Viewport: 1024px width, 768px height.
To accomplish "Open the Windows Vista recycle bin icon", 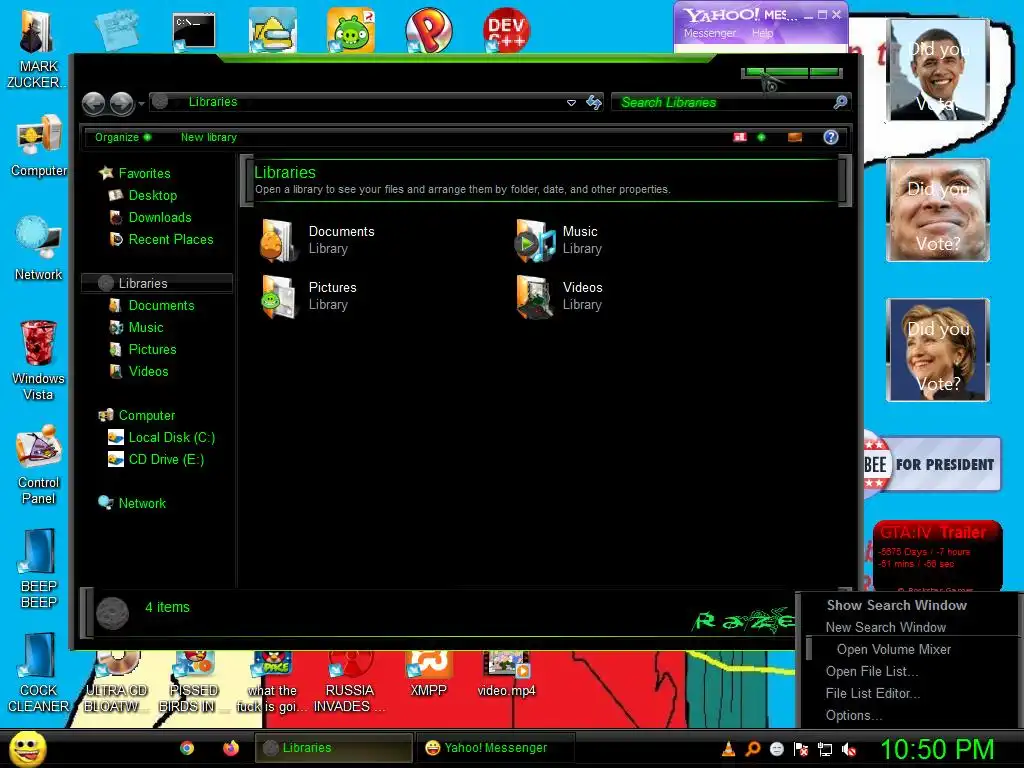I will [38, 360].
